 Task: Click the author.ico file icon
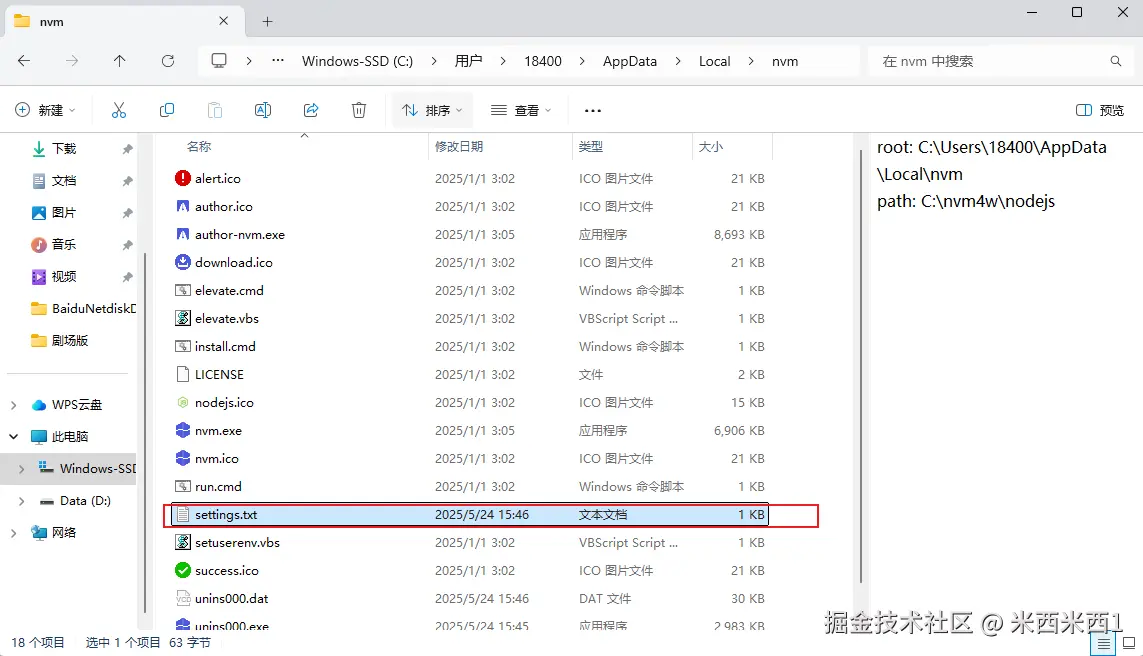point(183,206)
